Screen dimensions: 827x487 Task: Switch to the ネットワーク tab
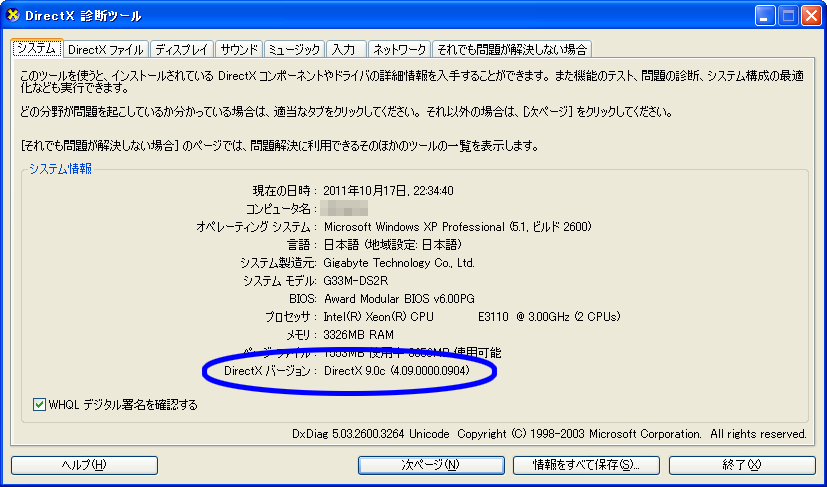(399, 50)
